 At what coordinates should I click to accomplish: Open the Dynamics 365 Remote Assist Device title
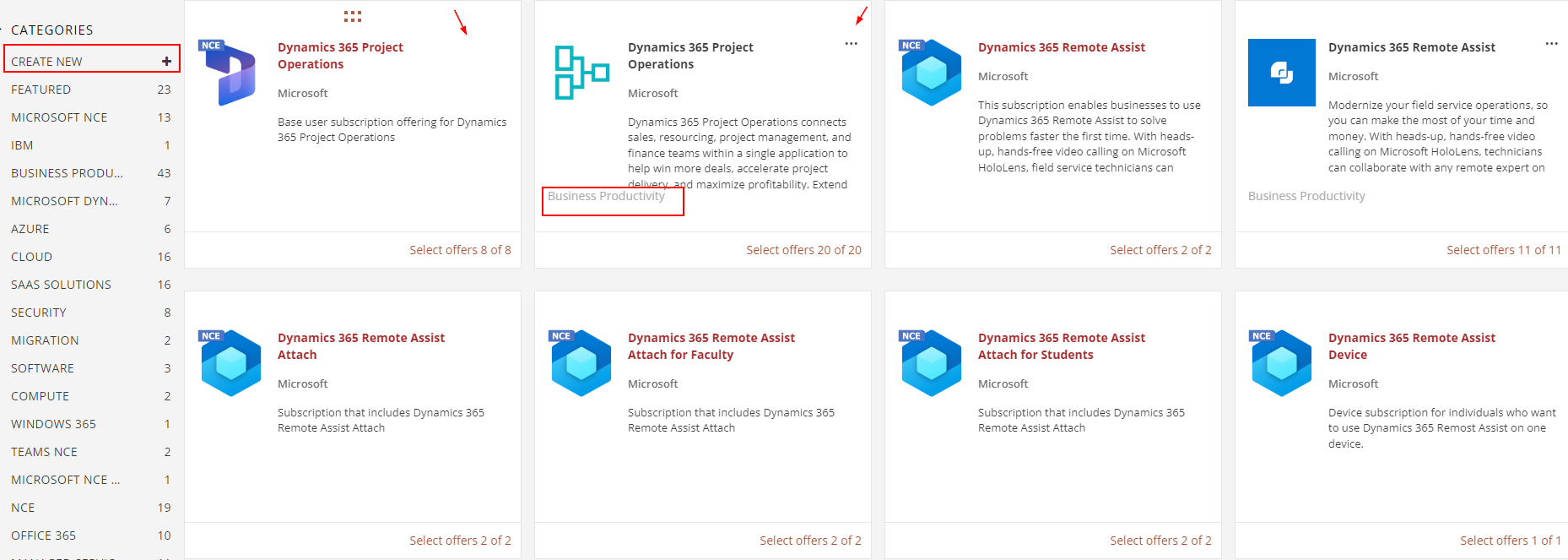(1412, 346)
